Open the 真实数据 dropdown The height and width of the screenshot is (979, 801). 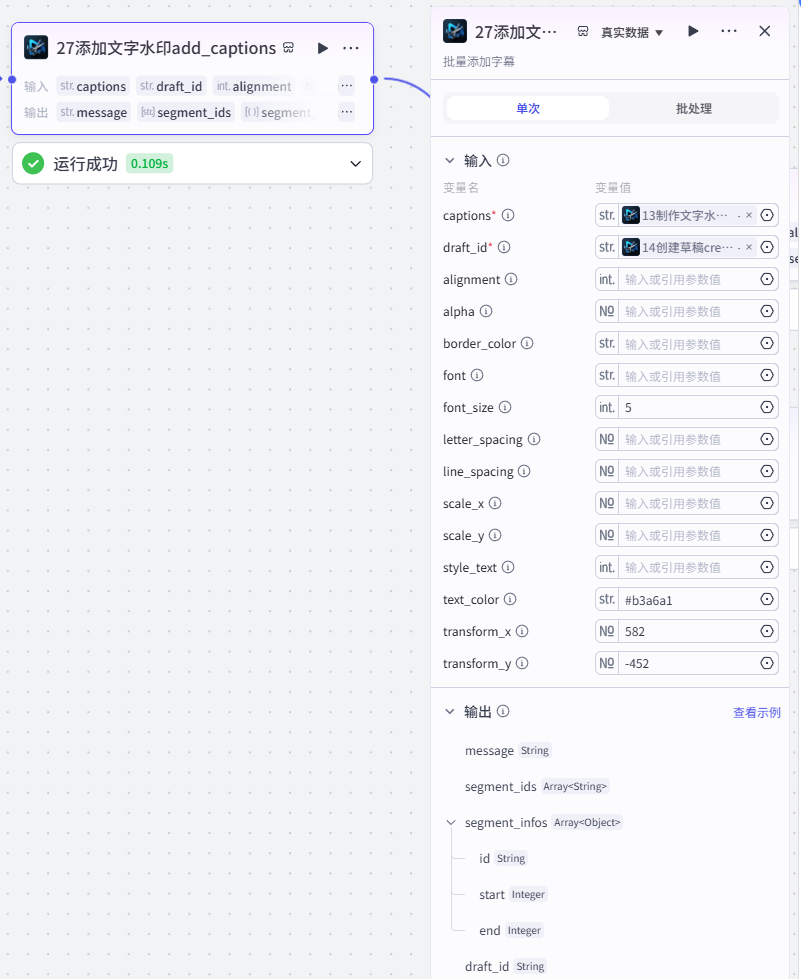[x=632, y=32]
